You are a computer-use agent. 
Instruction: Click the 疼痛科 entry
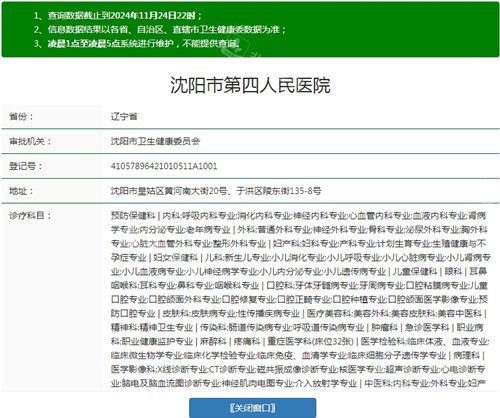point(247,341)
